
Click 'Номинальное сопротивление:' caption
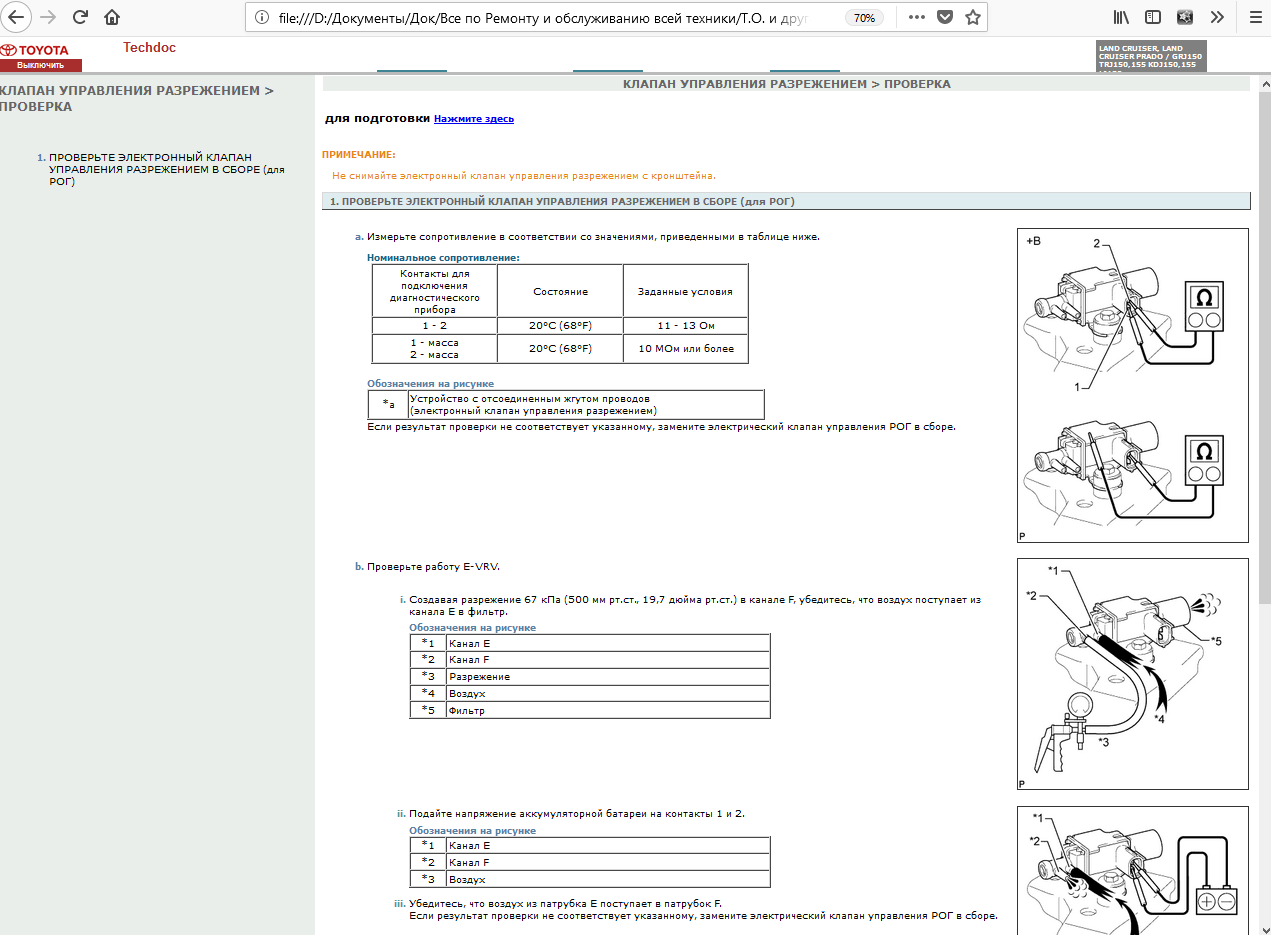443,258
